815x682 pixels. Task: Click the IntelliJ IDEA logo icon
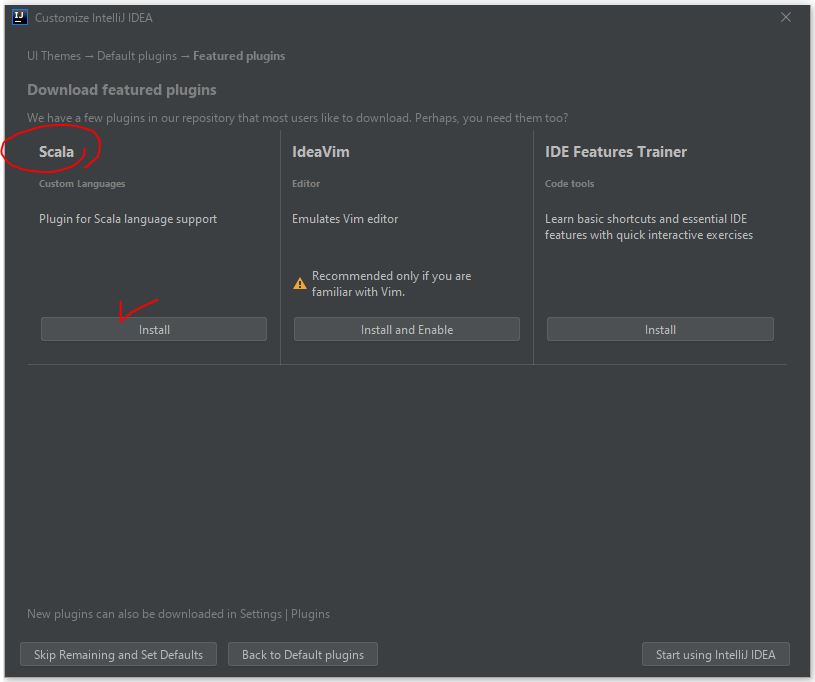click(x=19, y=17)
